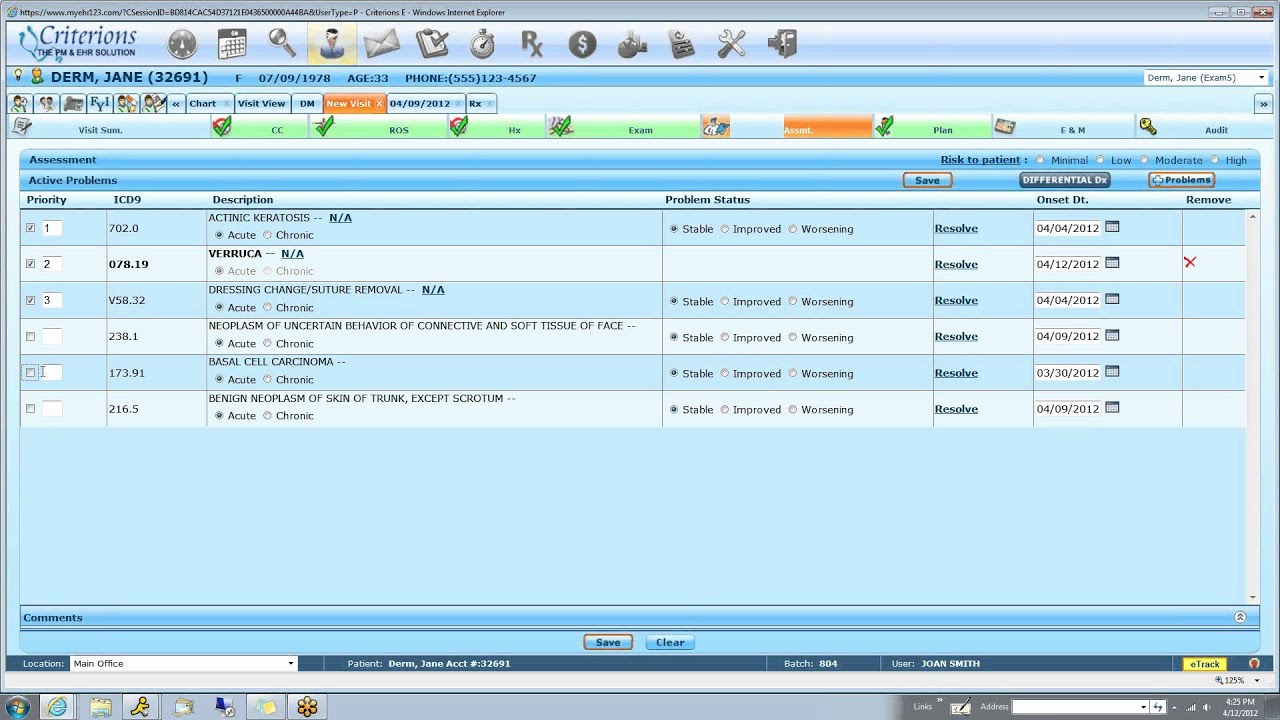Open the Location Main Office dropdown

pyautogui.click(x=291, y=664)
